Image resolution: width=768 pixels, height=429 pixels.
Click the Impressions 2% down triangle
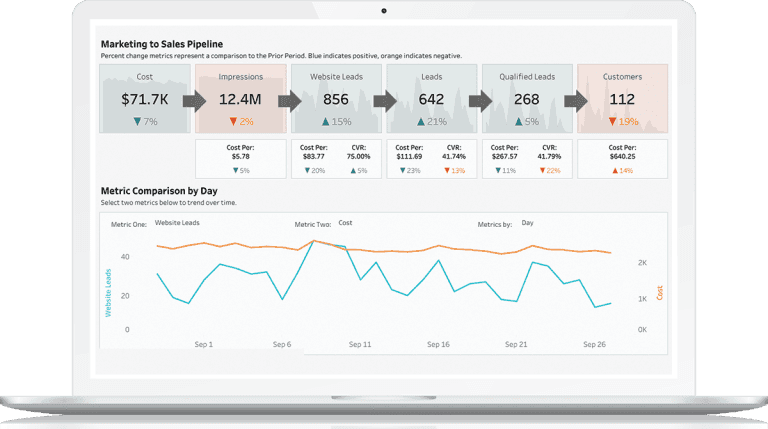pyautogui.click(x=233, y=121)
